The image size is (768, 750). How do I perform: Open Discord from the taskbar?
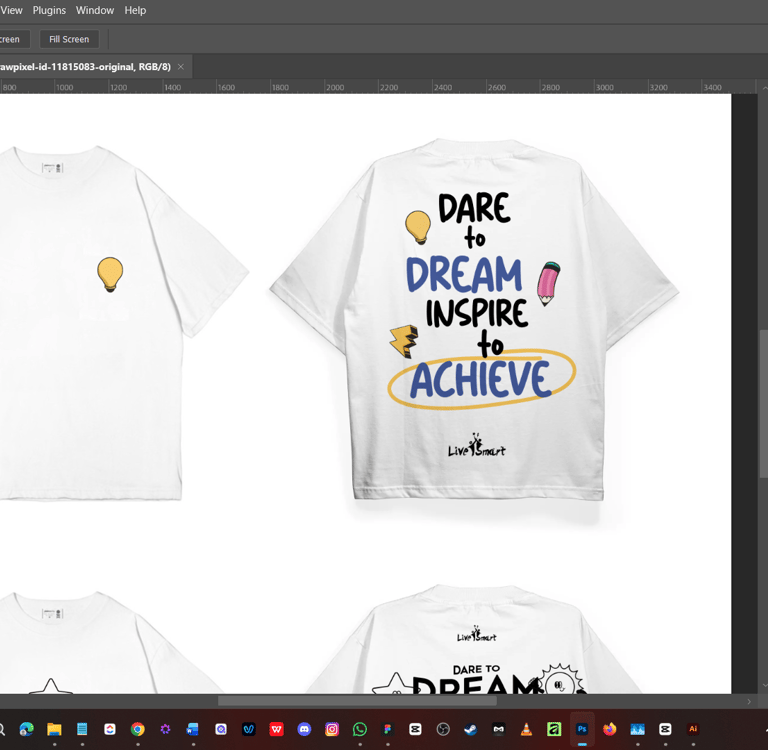coord(304,729)
